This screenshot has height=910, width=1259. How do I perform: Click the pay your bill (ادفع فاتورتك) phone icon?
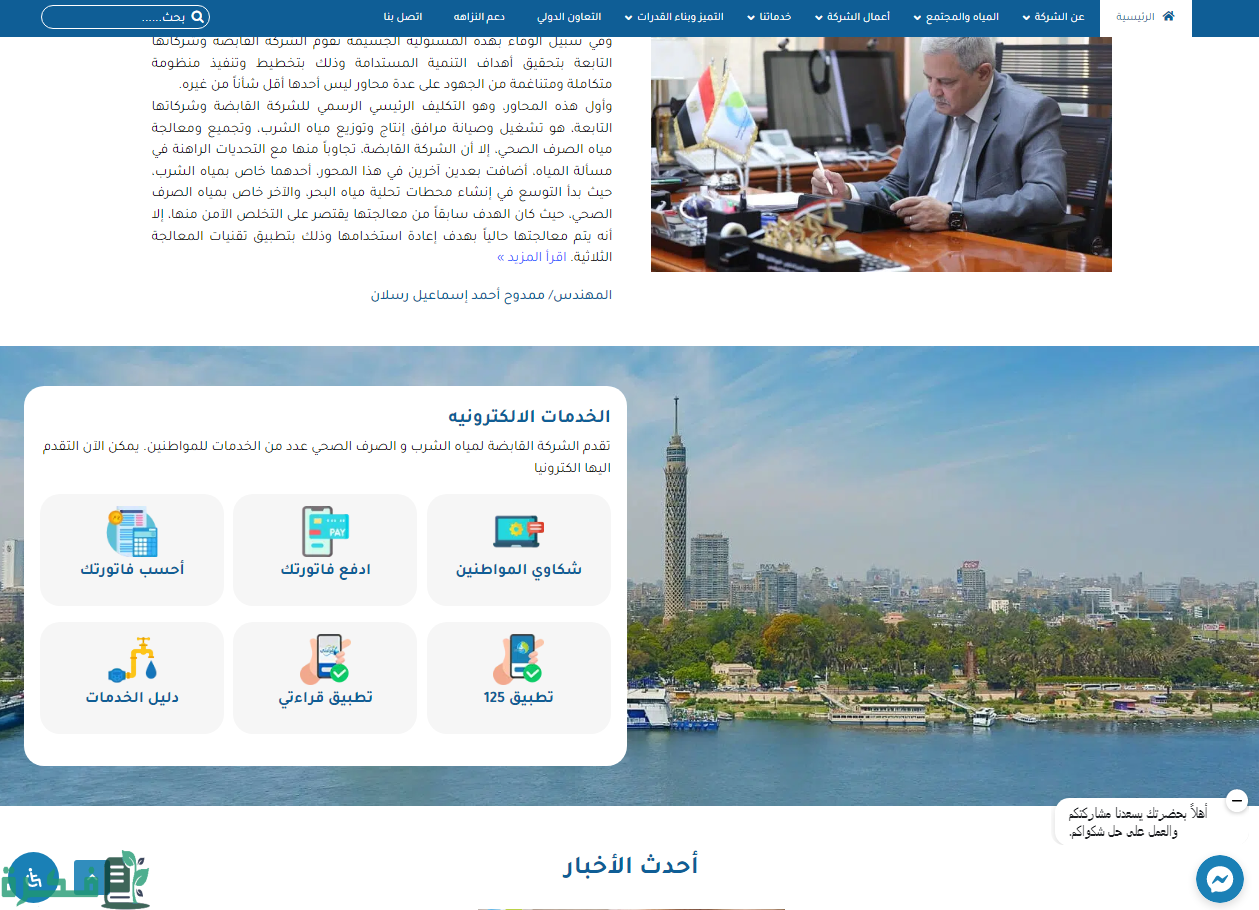(325, 531)
